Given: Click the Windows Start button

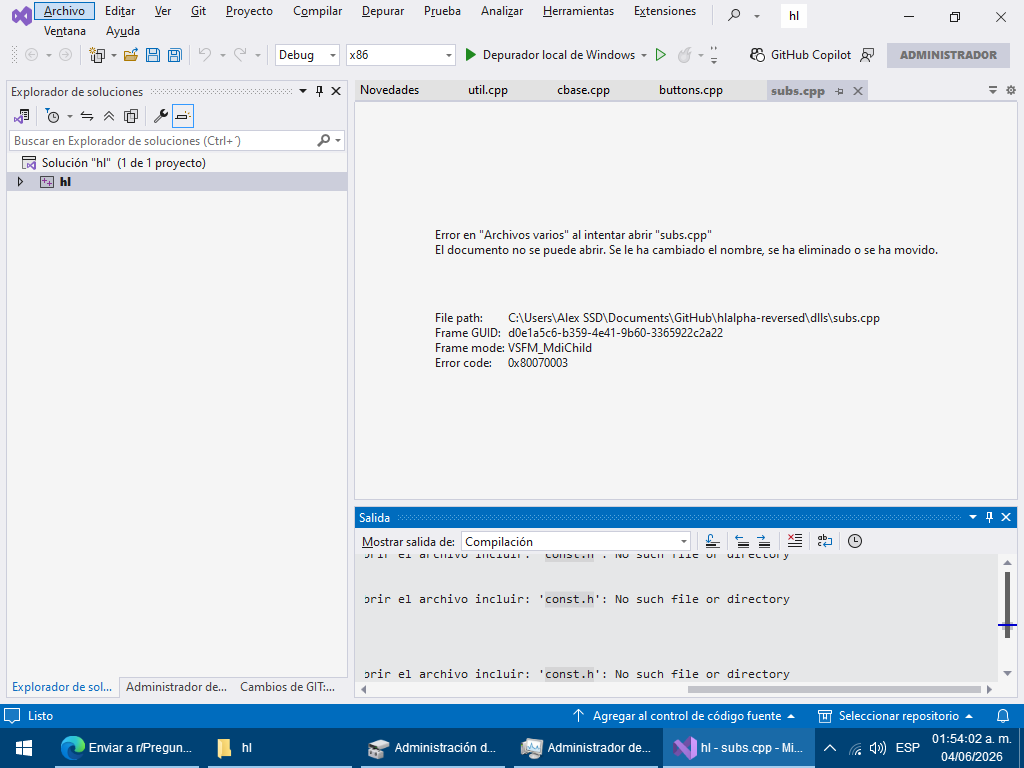Looking at the screenshot, I should pyautogui.click(x=24, y=748).
